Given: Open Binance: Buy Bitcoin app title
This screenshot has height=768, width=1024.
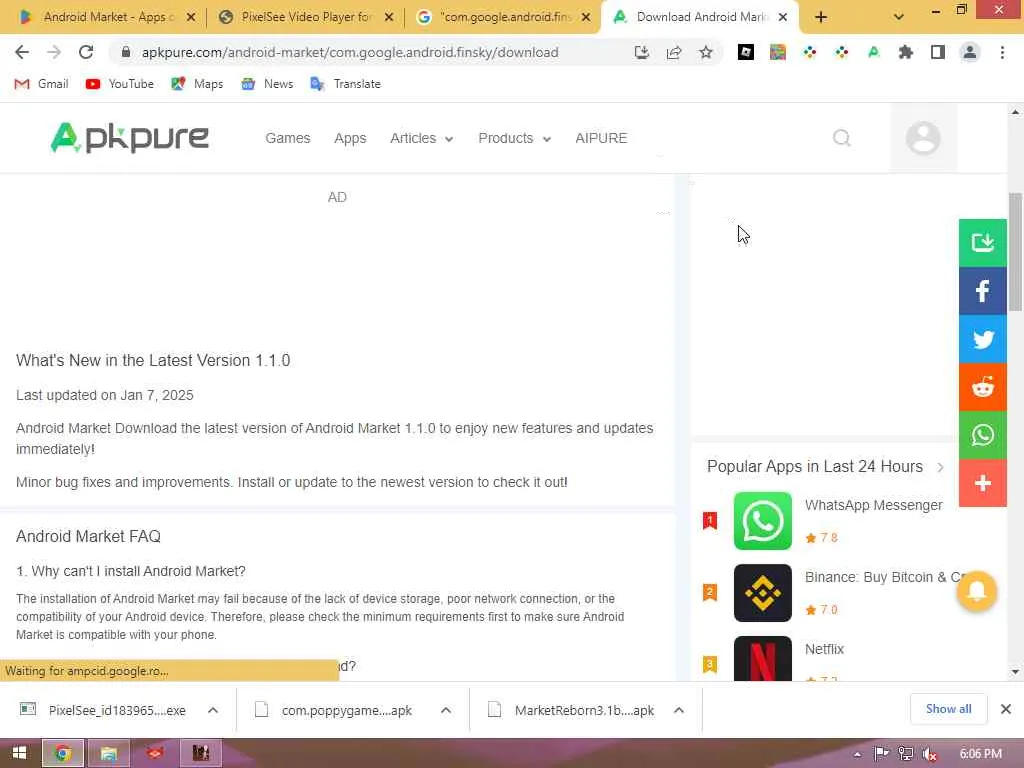Looking at the screenshot, I should 886,577.
